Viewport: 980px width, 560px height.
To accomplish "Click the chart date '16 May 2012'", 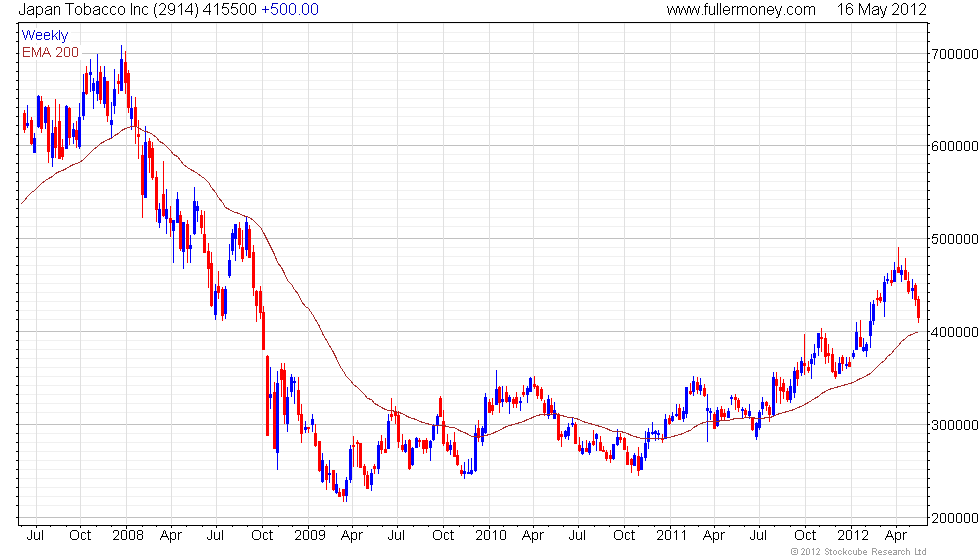I will [881, 9].
